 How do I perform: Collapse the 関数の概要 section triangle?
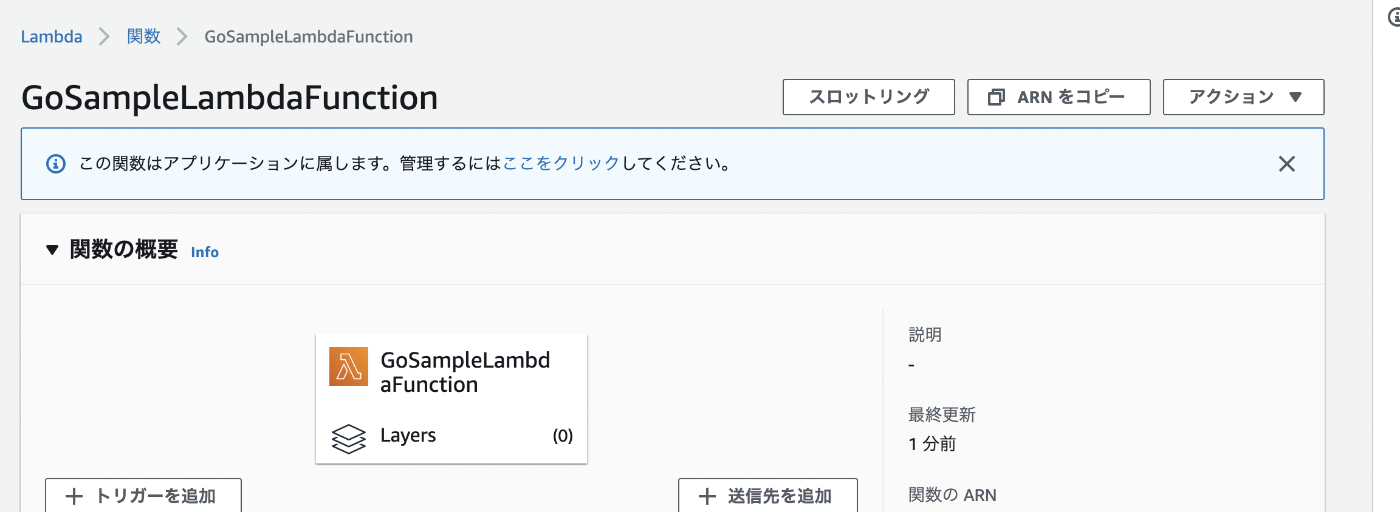click(53, 250)
